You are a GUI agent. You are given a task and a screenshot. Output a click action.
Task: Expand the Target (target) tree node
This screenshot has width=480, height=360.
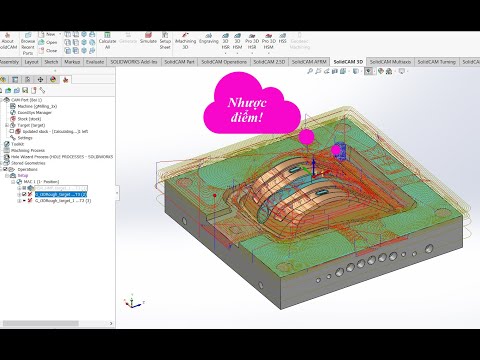point(7,125)
